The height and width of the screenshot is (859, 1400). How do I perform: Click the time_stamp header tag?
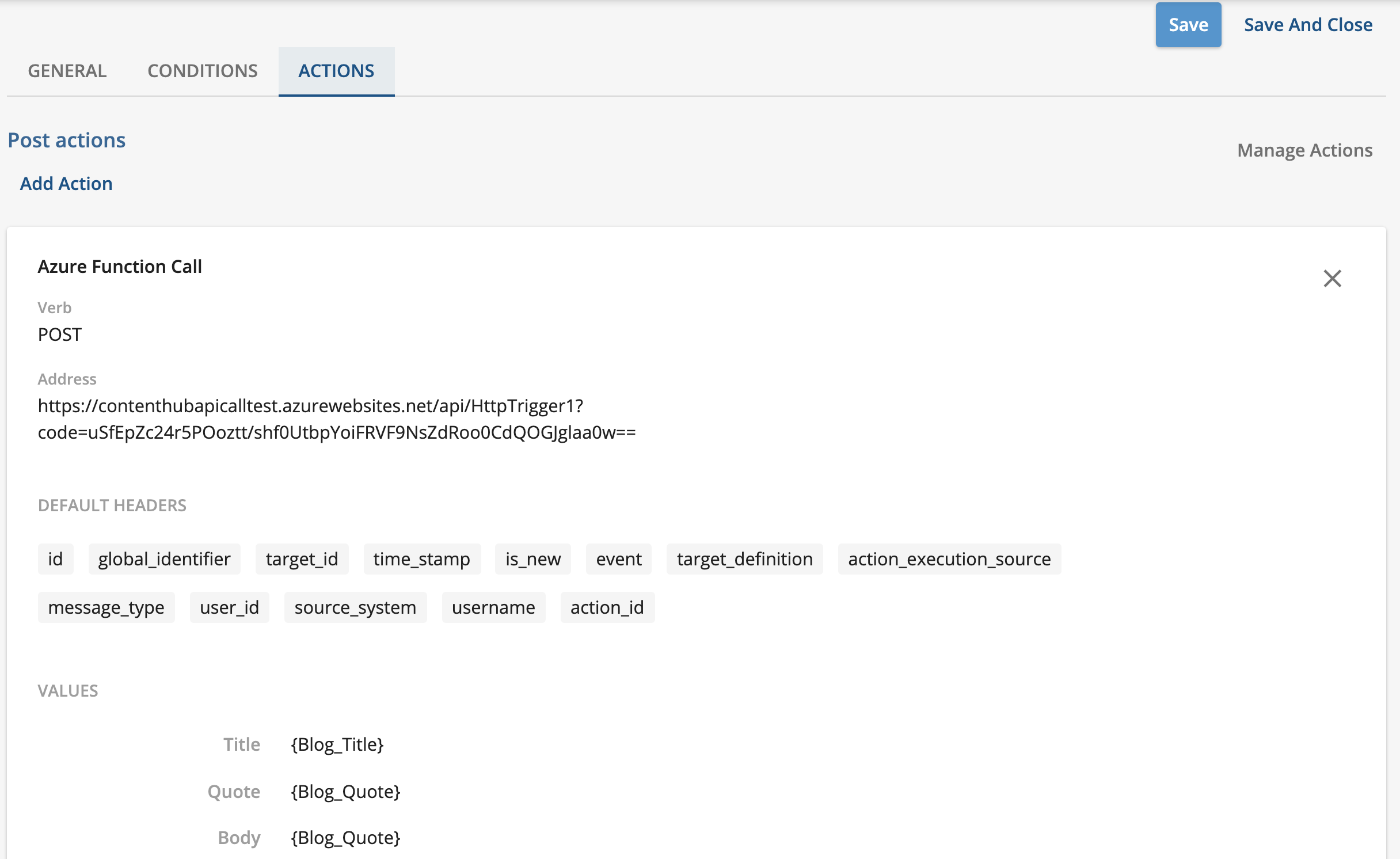pos(422,559)
